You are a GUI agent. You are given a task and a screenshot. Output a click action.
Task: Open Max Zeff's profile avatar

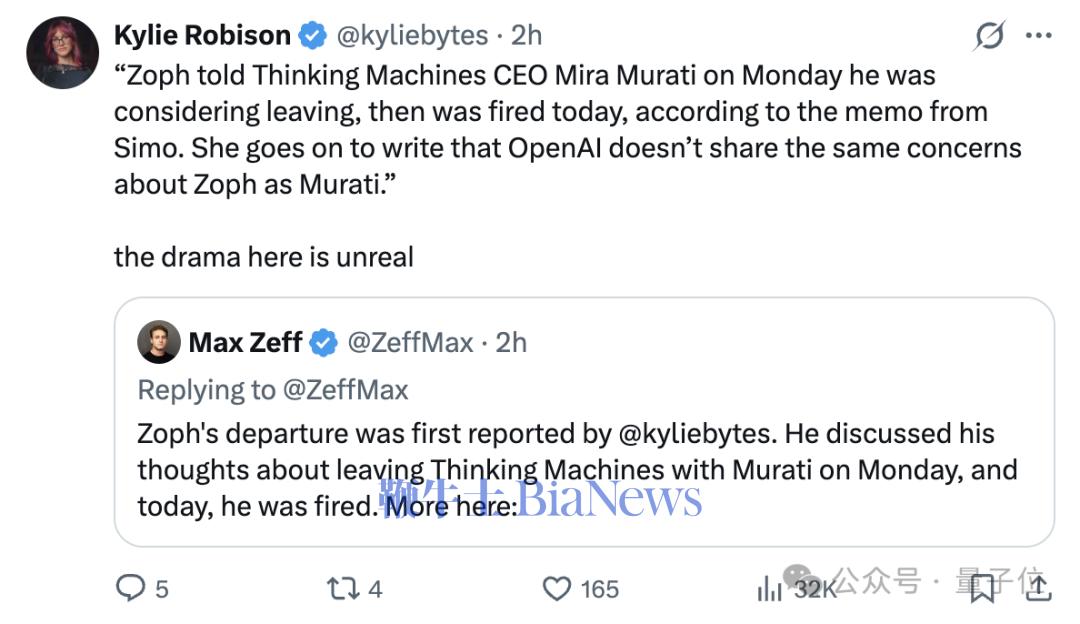coord(159,342)
